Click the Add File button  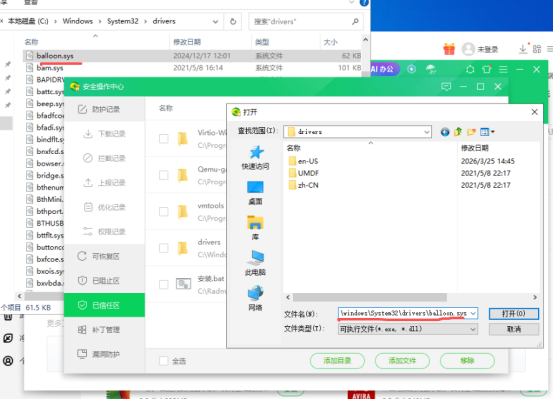coord(402,361)
